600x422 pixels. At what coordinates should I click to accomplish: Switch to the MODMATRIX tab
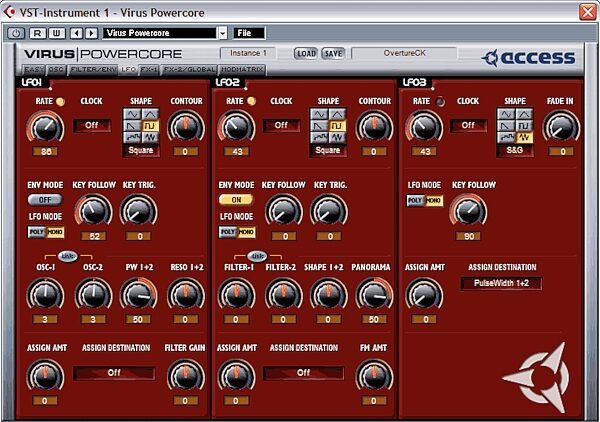[242, 70]
